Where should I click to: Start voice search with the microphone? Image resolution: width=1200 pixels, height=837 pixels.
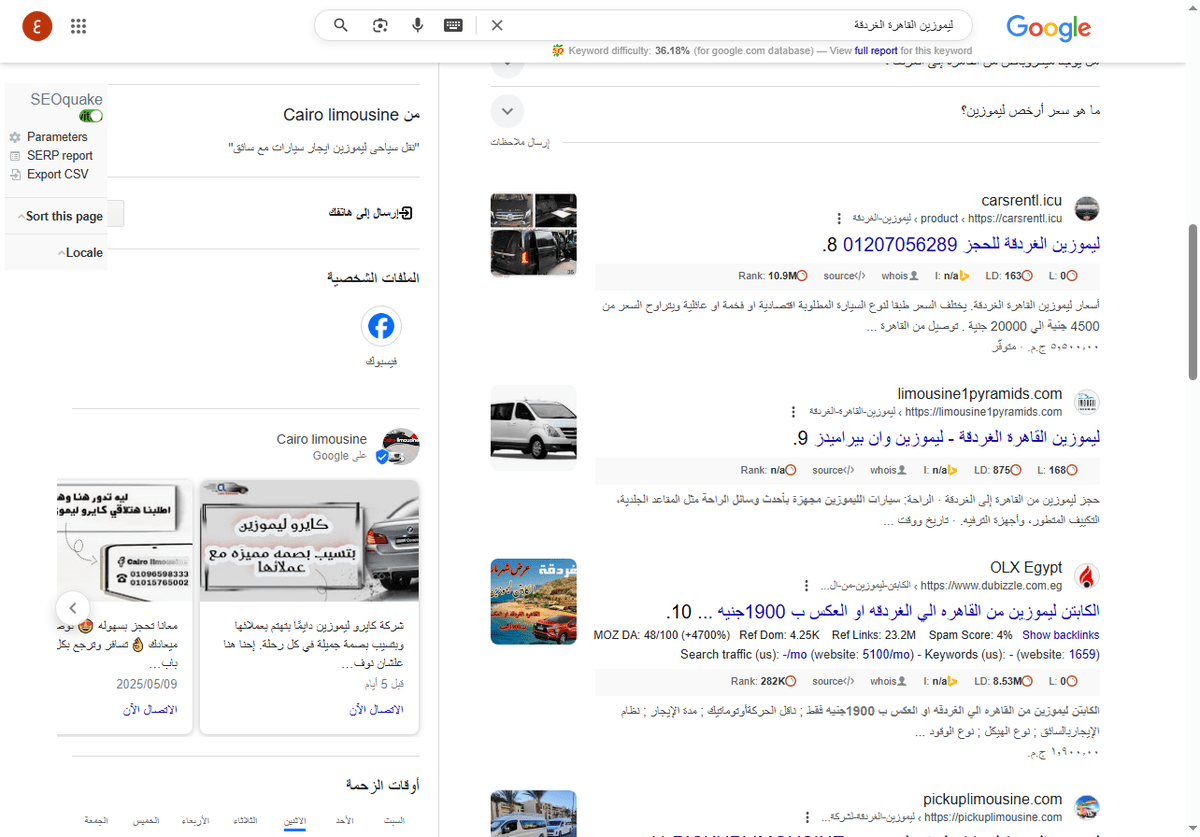click(417, 25)
